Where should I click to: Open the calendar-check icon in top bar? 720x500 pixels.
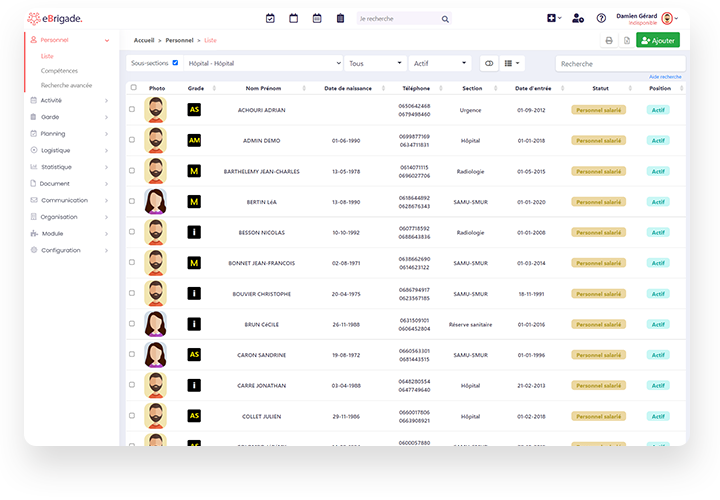point(270,18)
